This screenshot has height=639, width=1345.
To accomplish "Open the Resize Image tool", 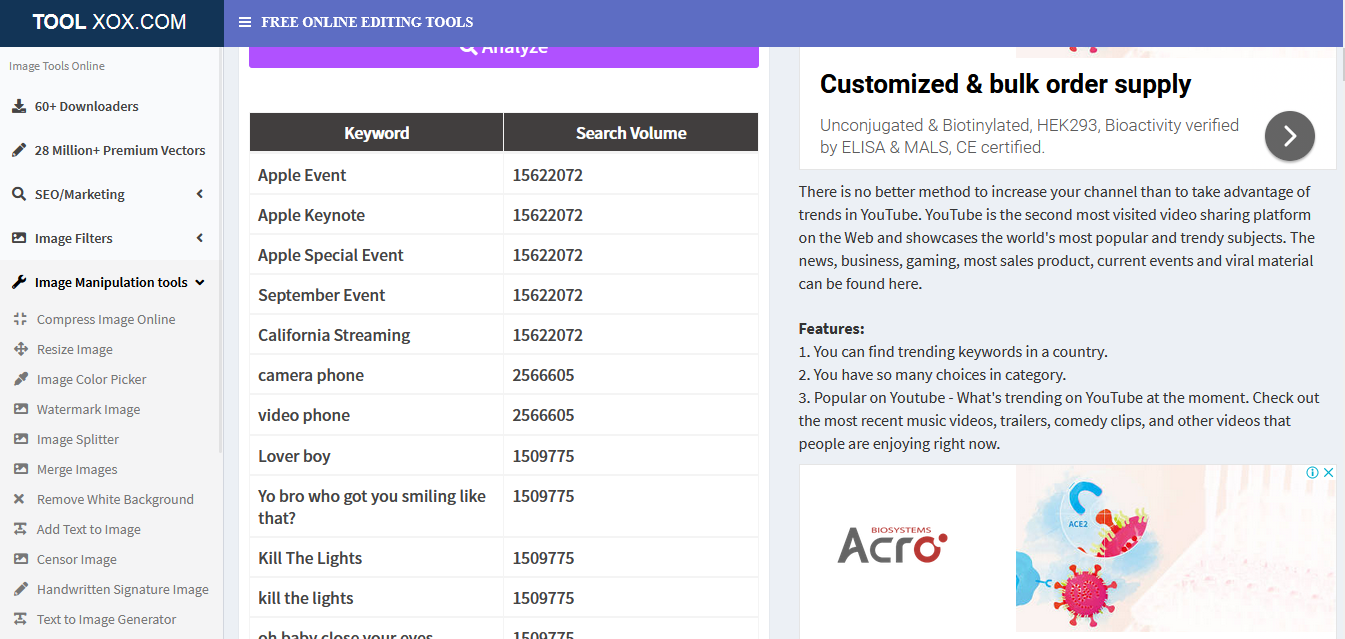I will click(75, 349).
